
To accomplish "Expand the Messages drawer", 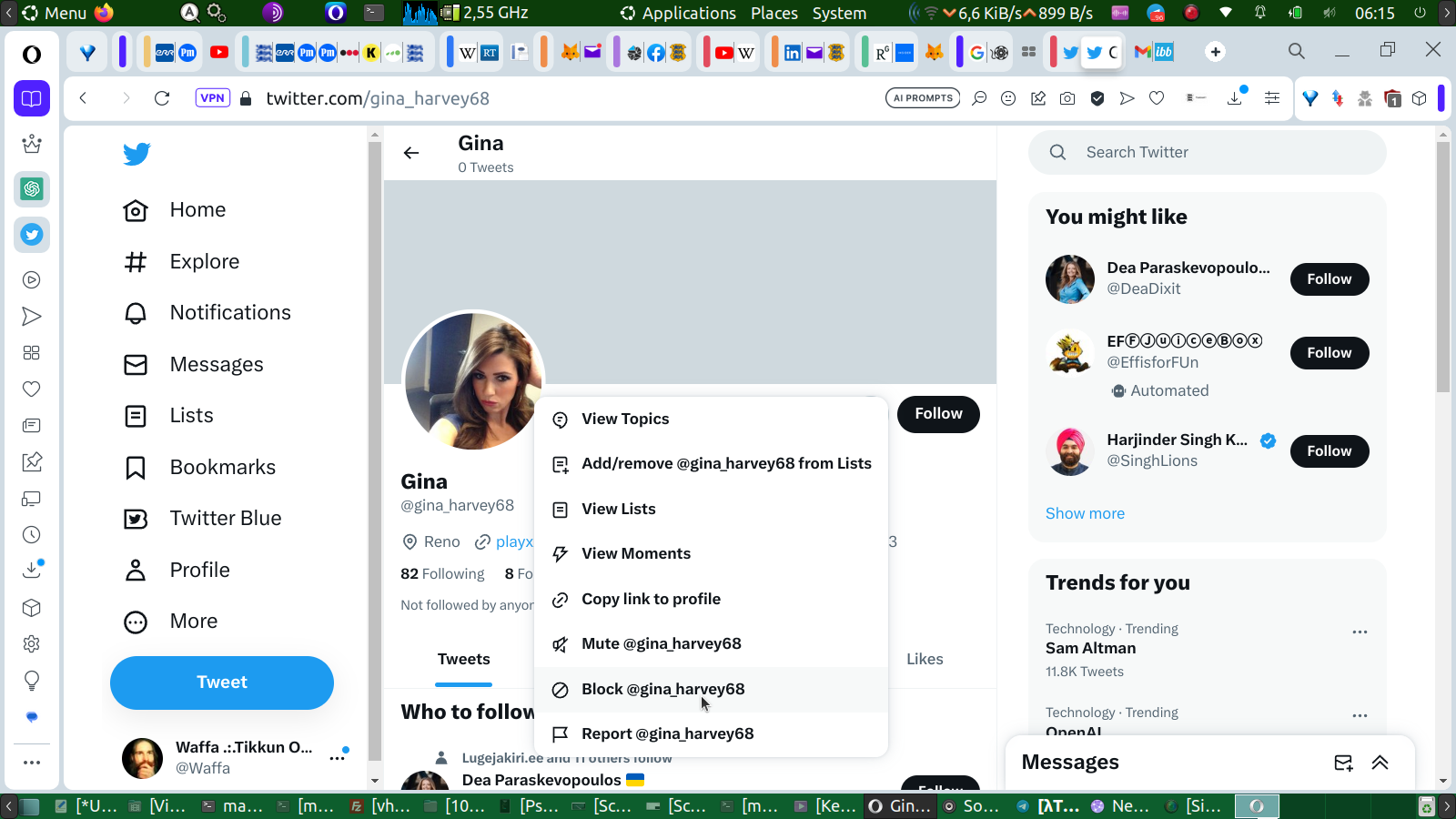I will click(x=1380, y=763).
